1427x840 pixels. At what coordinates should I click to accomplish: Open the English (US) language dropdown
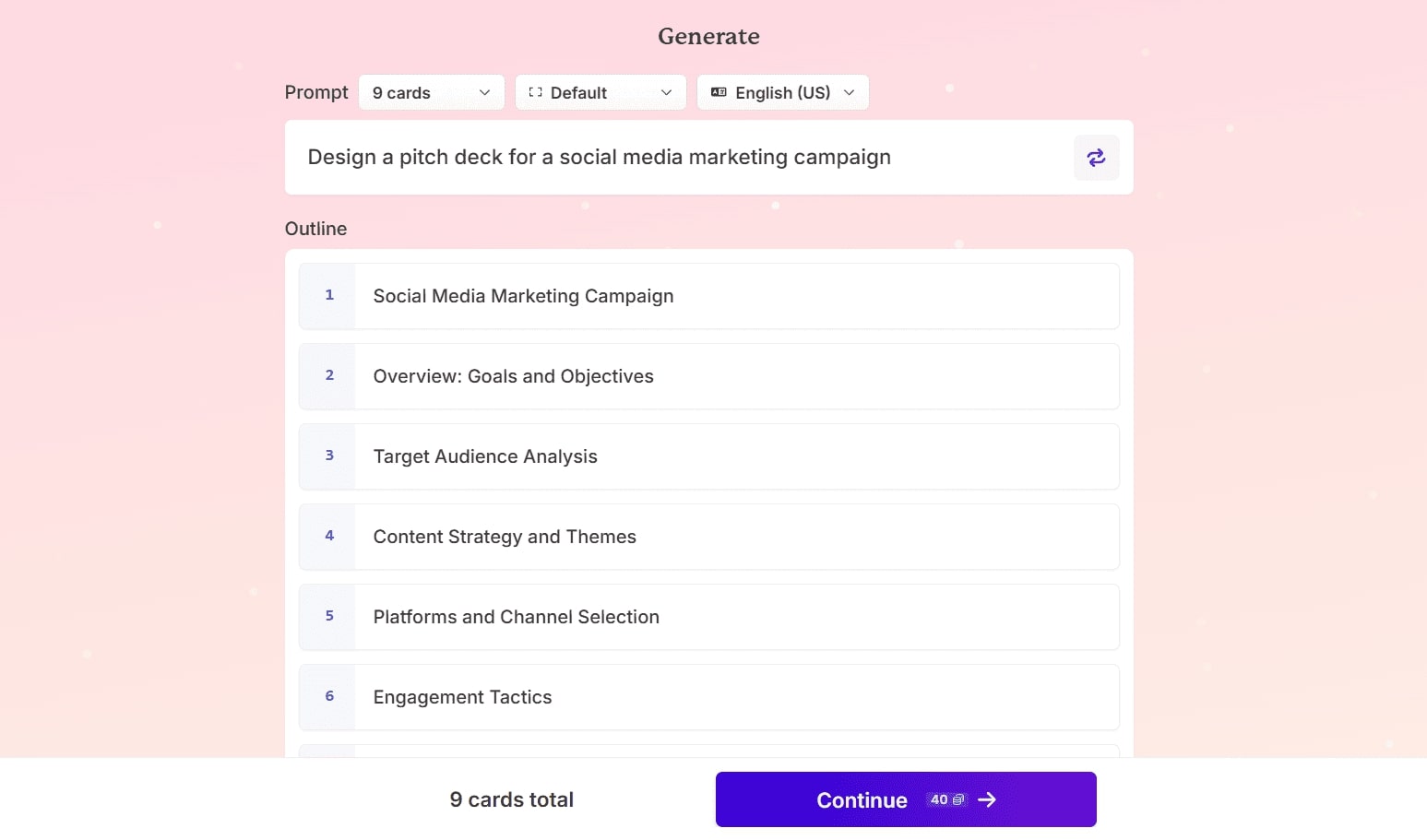click(x=782, y=92)
